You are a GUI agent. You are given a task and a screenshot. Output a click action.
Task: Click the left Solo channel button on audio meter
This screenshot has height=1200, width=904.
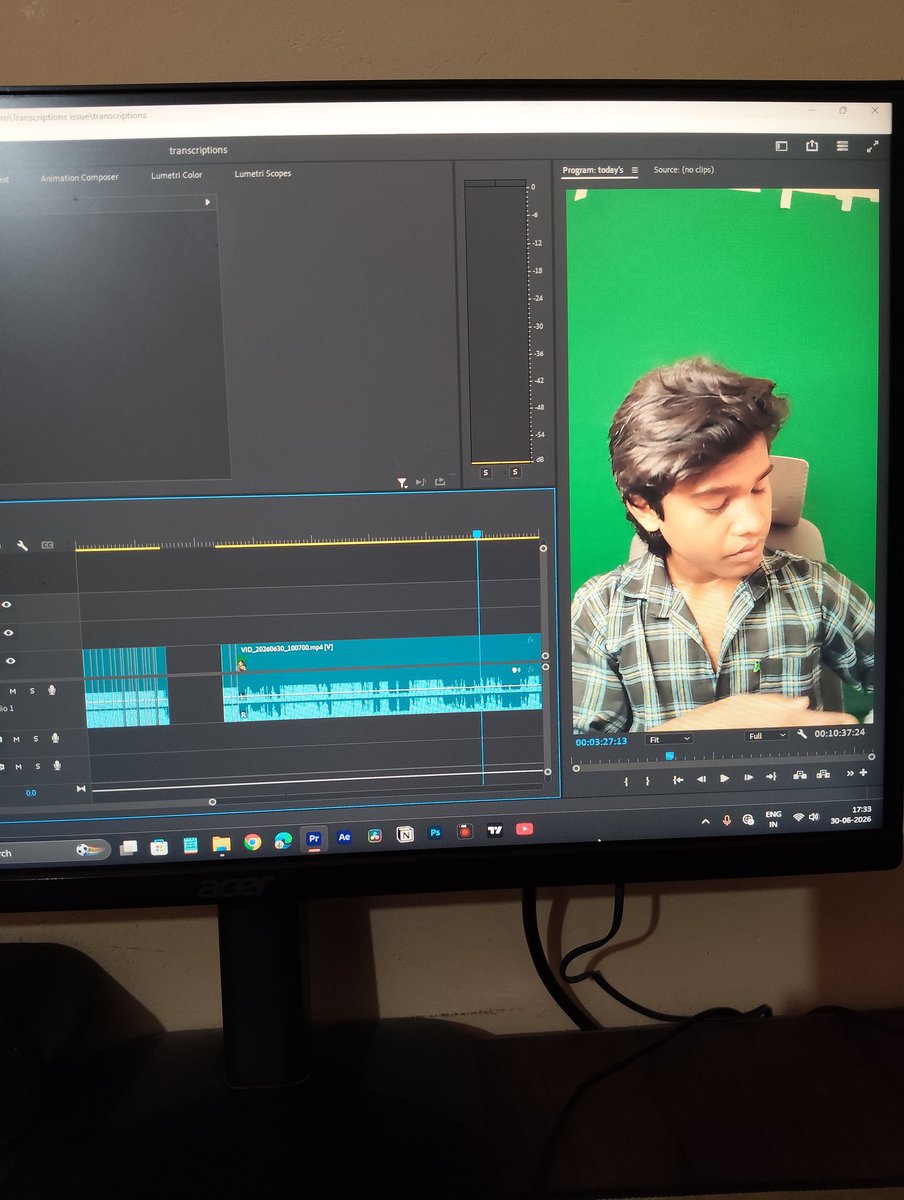pos(486,472)
